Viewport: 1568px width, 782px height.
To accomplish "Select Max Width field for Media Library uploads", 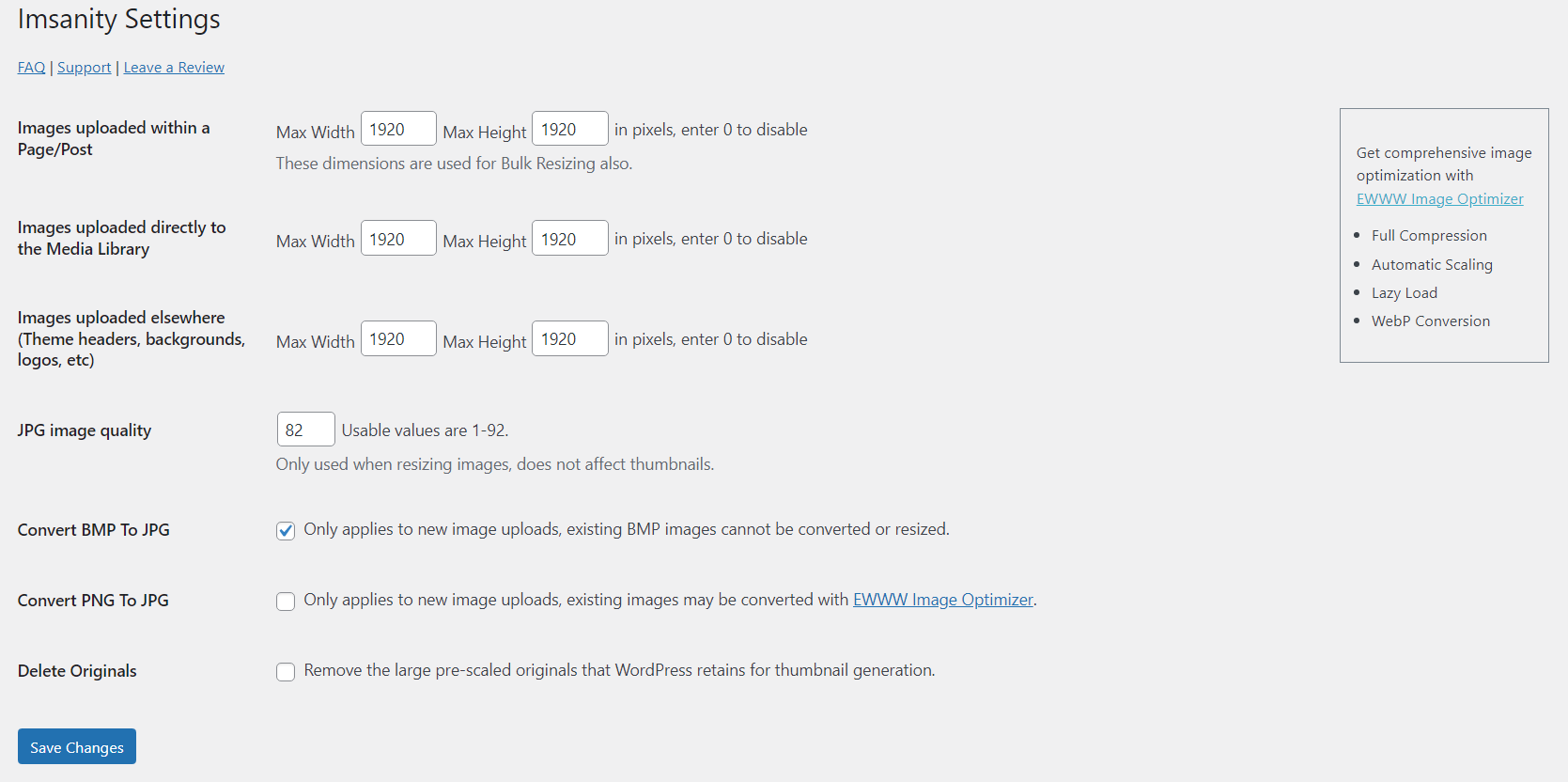I will click(x=398, y=239).
